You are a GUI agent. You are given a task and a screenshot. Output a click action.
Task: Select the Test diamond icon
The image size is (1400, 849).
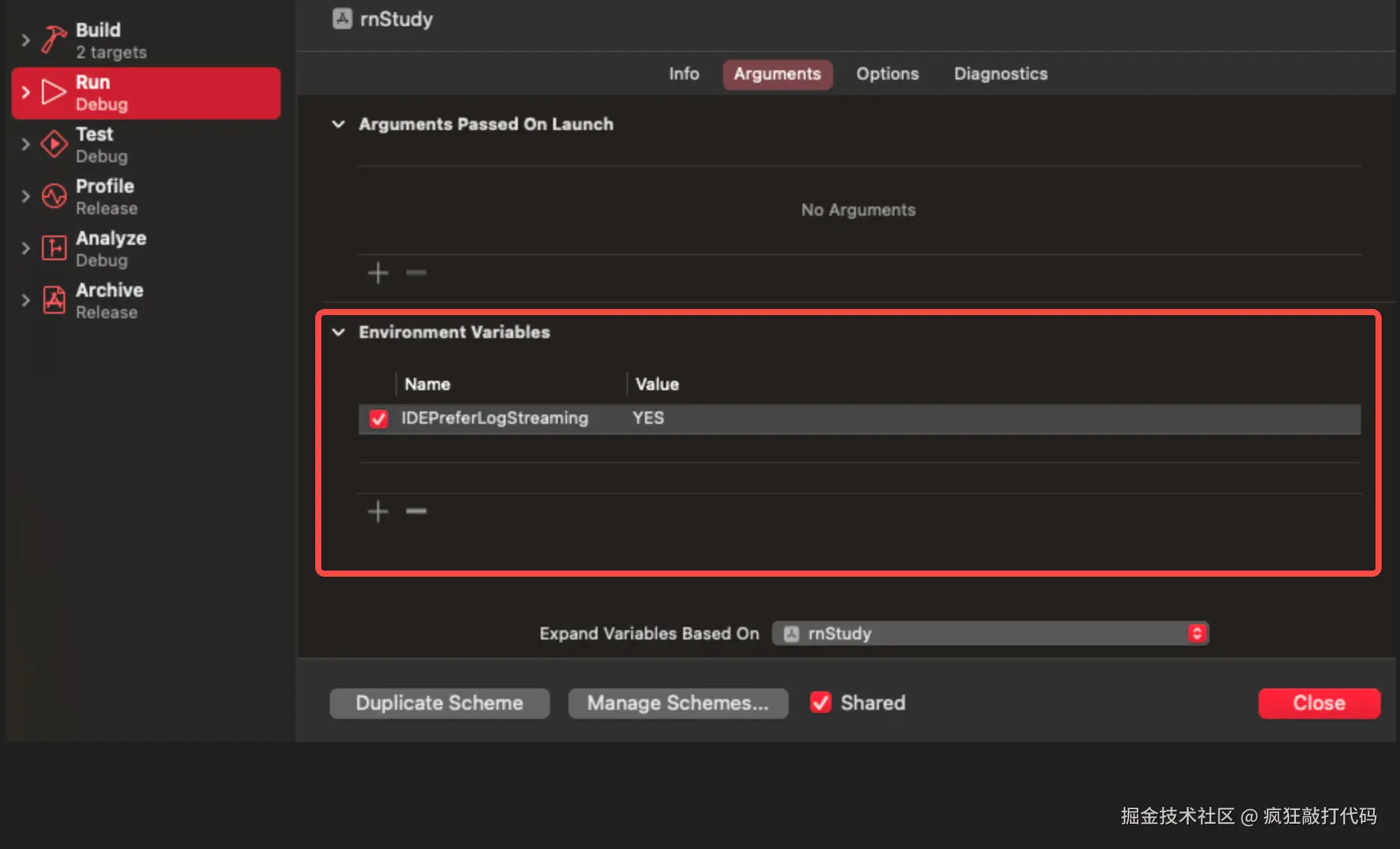[54, 144]
